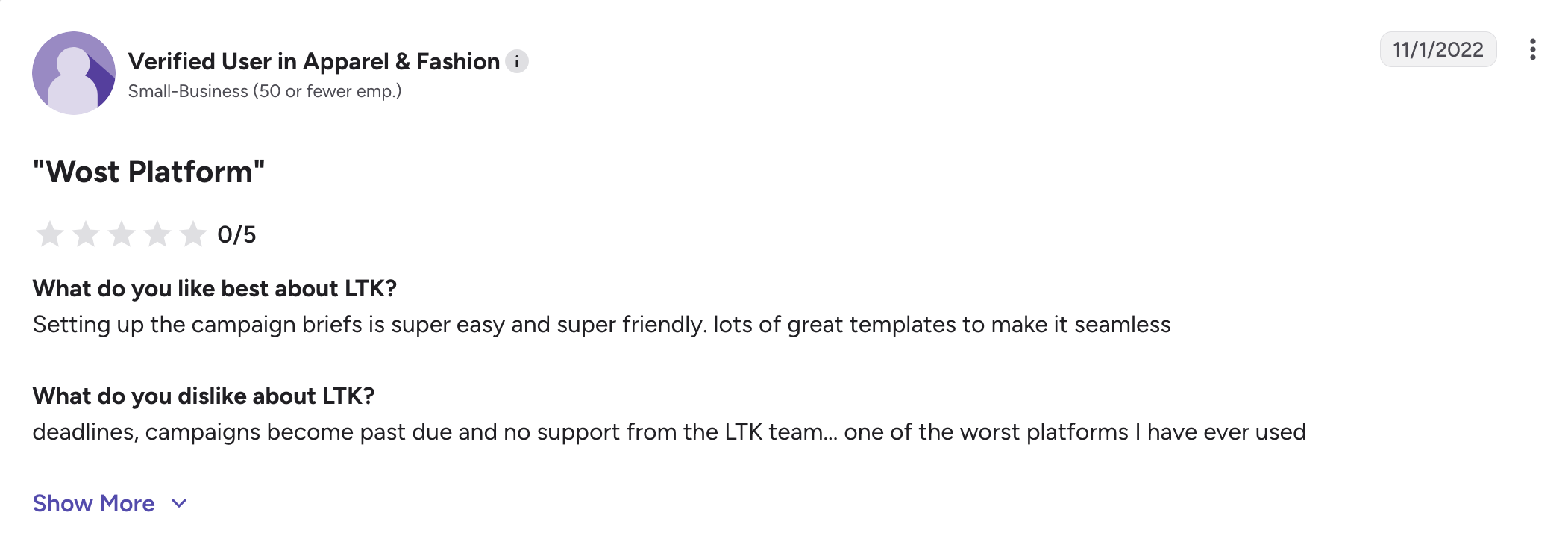Image resolution: width=1568 pixels, height=542 pixels.
Task: Click the info icon beside Verified User
Action: (x=517, y=61)
